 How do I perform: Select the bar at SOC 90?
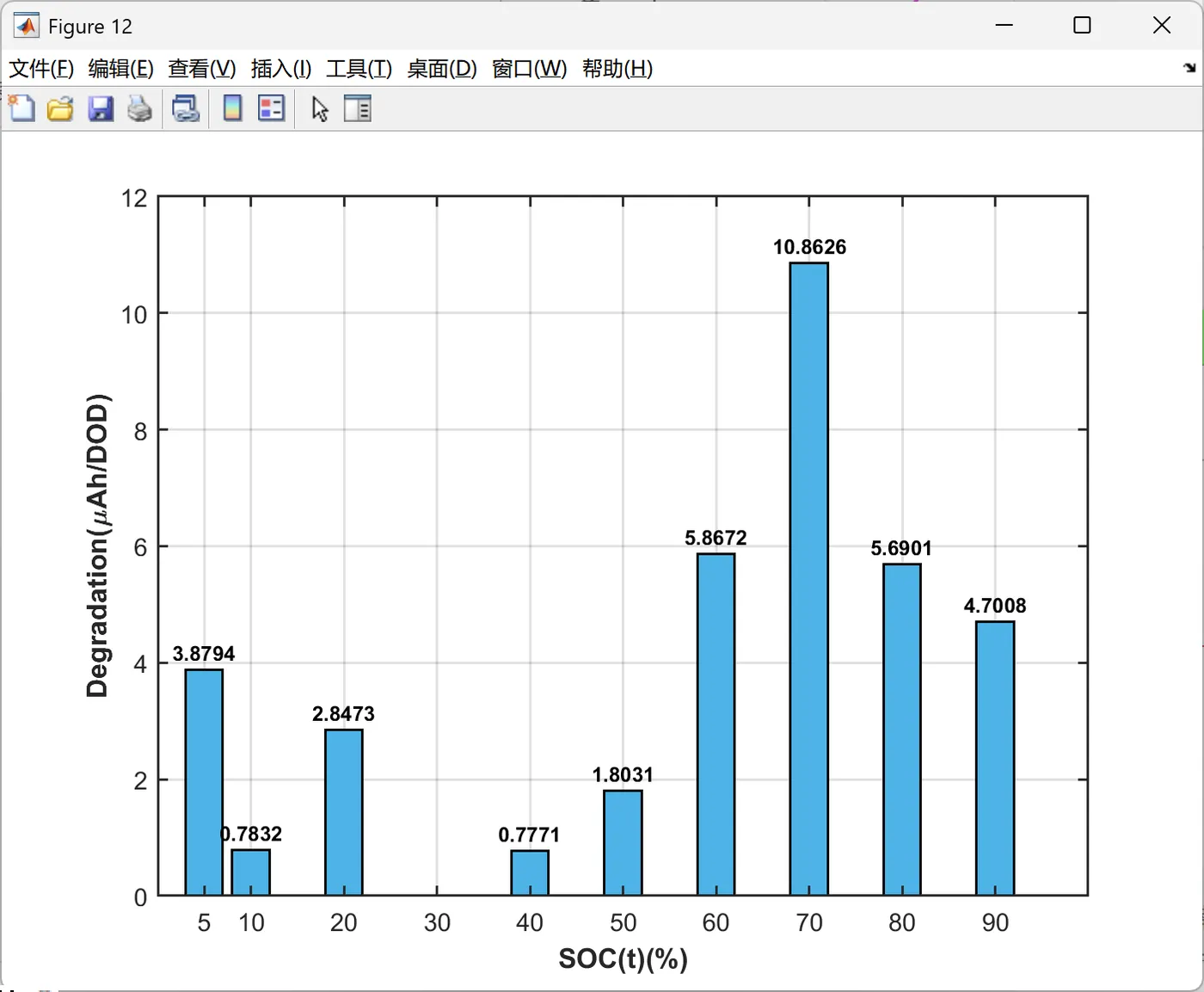[x=995, y=758]
